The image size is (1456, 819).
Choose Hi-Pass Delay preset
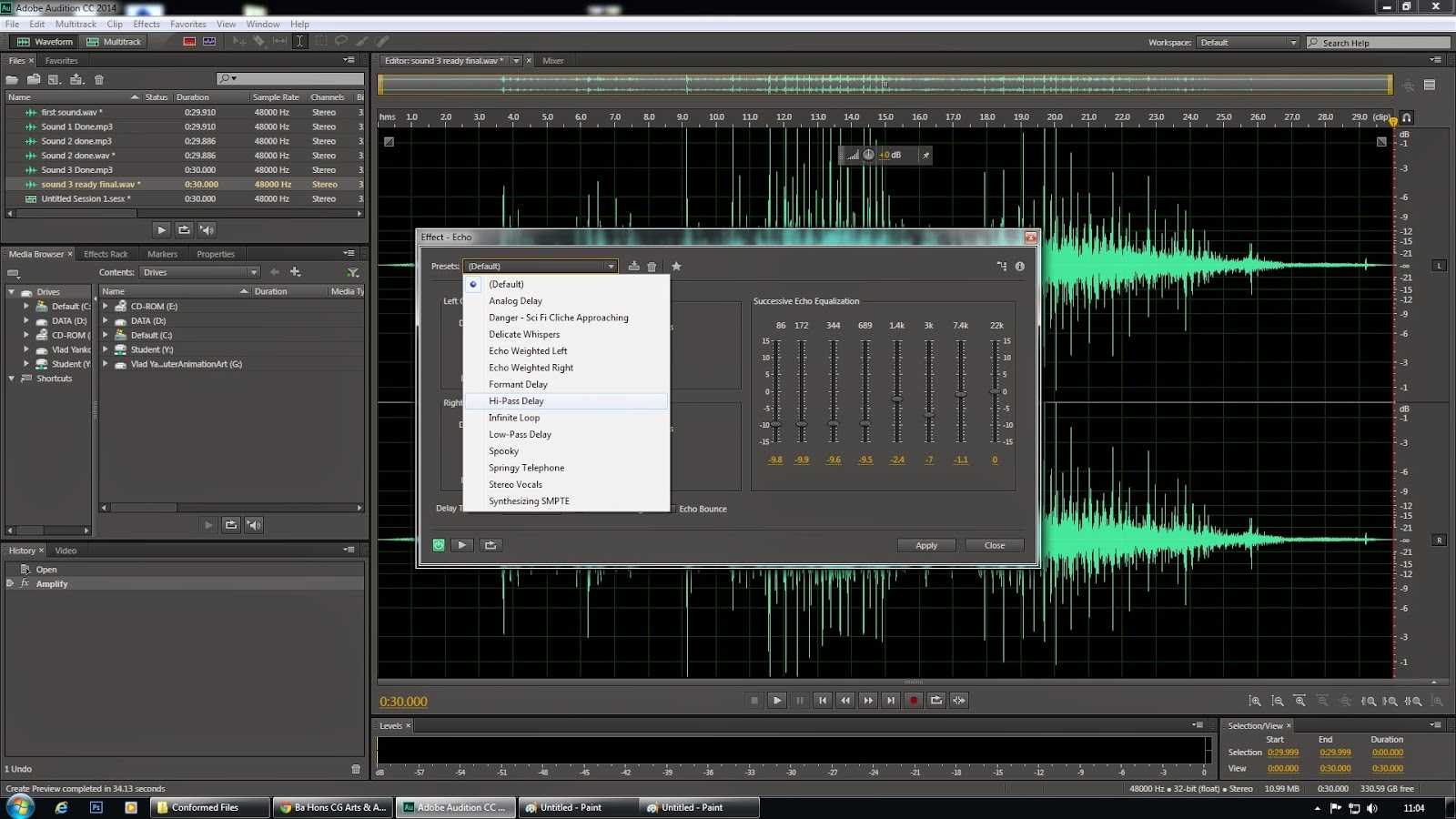pyautogui.click(x=566, y=401)
